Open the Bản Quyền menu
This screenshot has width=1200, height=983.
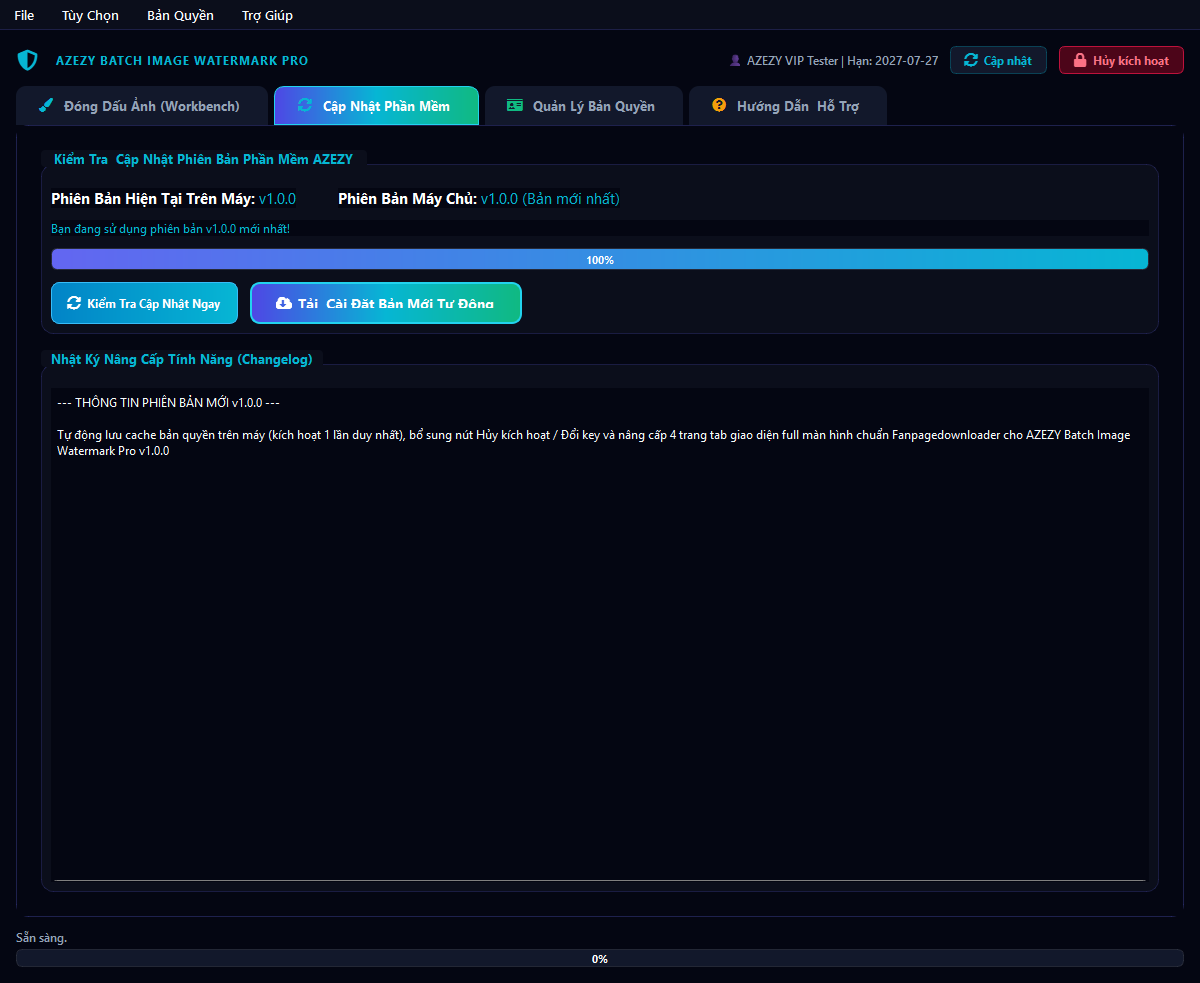pyautogui.click(x=180, y=15)
